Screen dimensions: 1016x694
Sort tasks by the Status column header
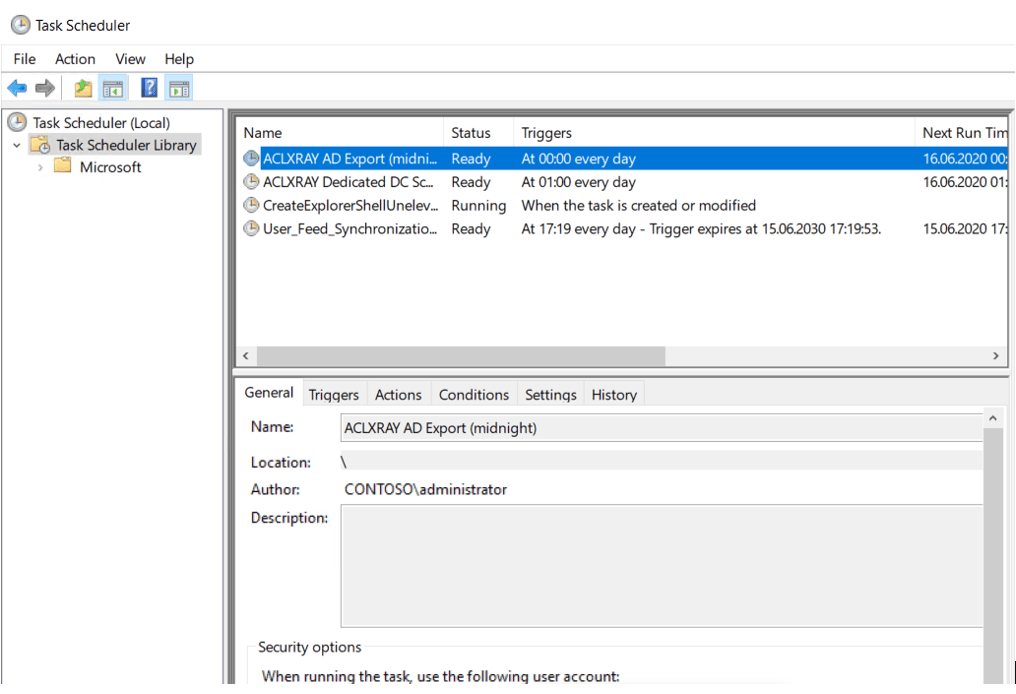(x=471, y=133)
